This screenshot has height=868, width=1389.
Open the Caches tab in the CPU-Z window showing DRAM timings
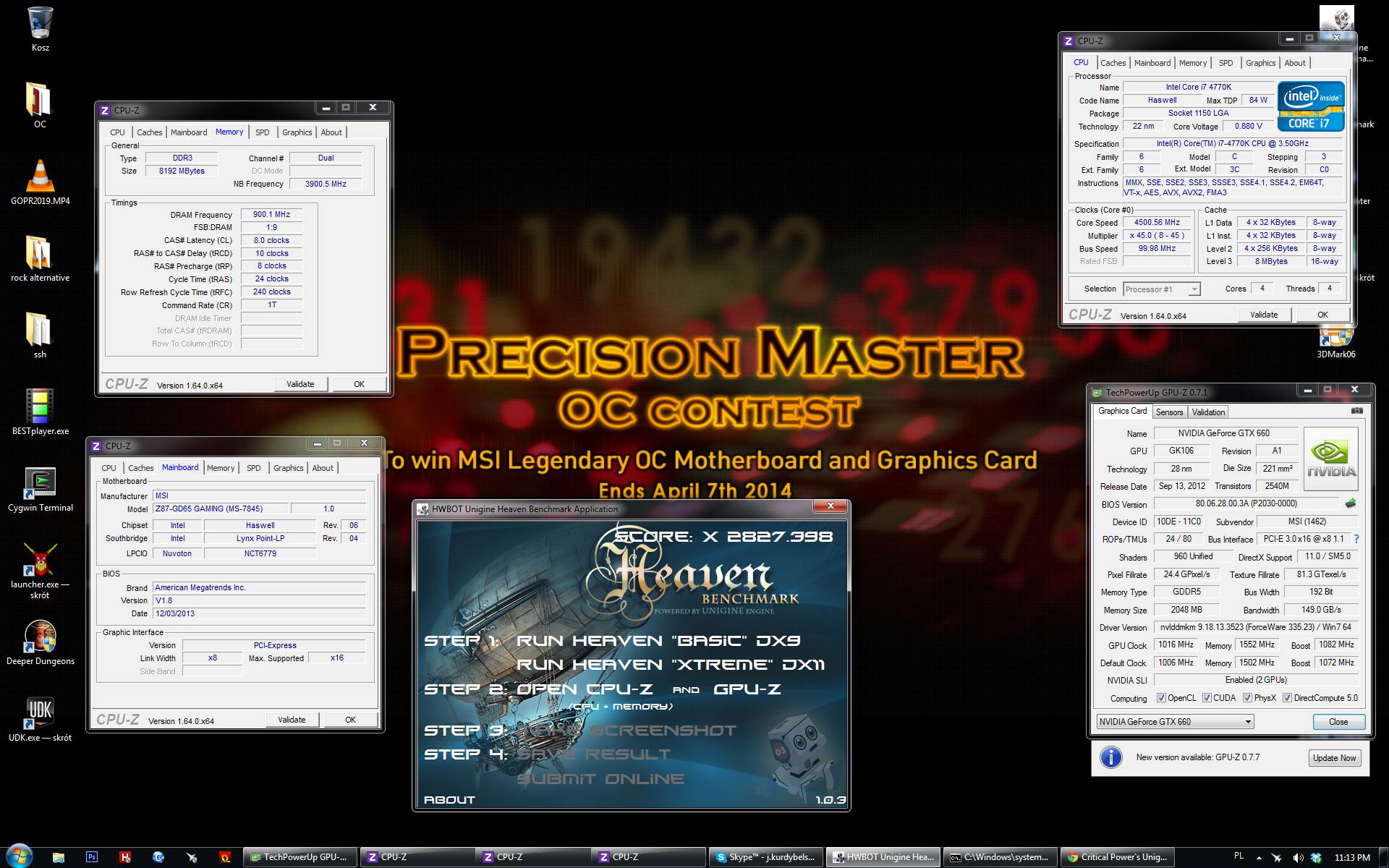[x=149, y=132]
